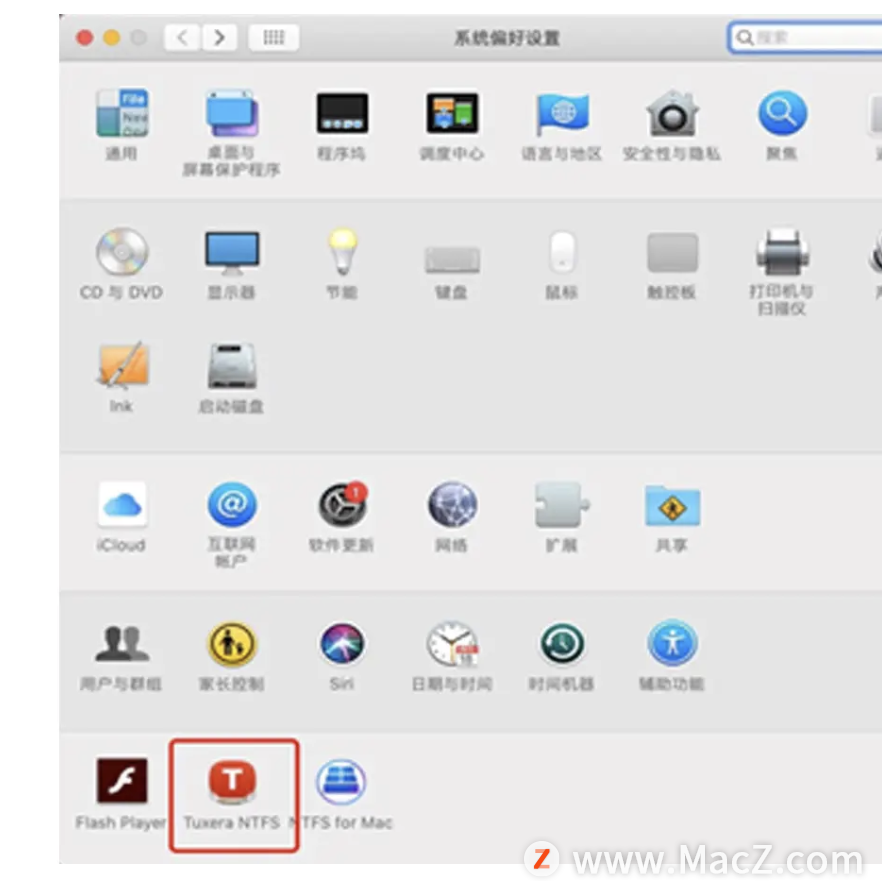882x886 pixels.
Task: Open Energy Saver light bulb icon
Action: [342, 251]
